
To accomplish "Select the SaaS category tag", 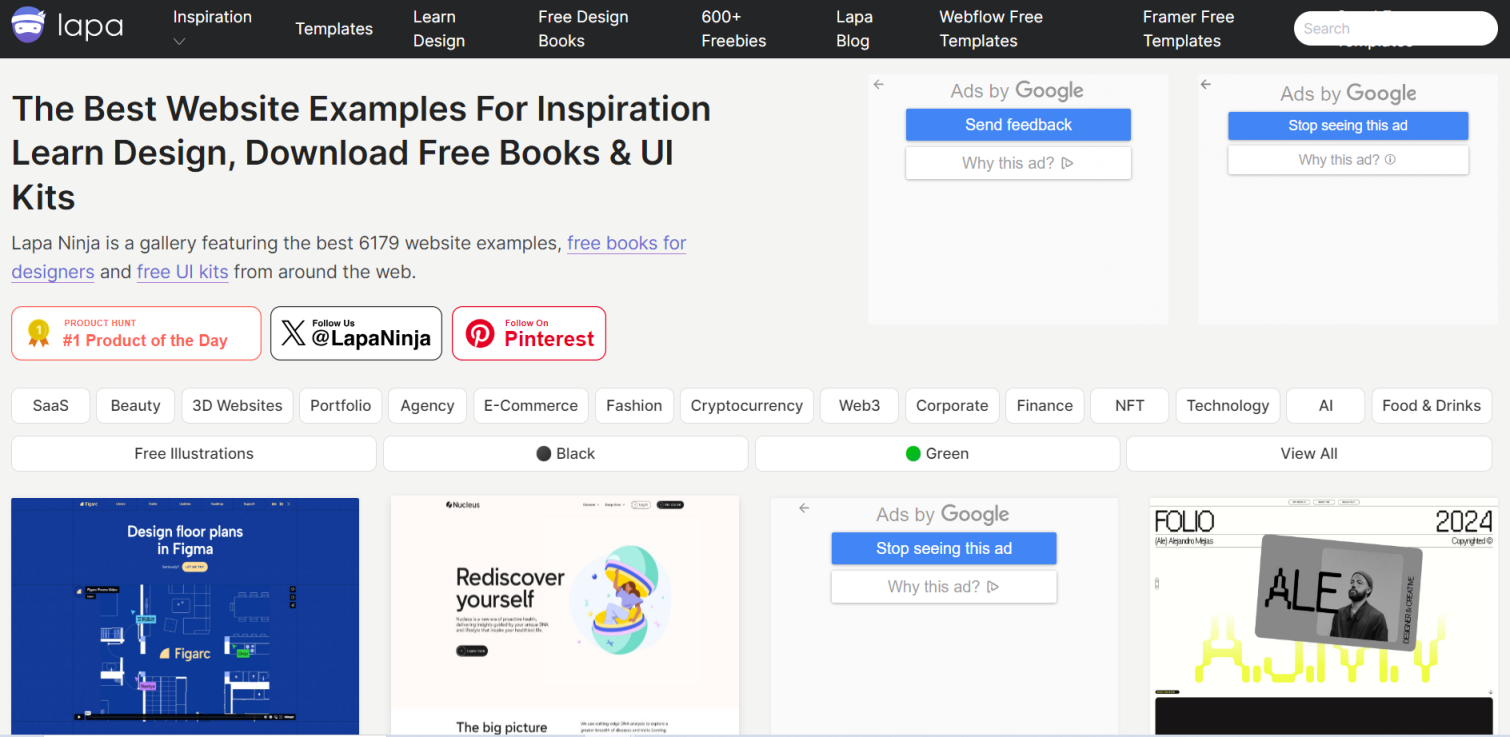I will tap(51, 406).
